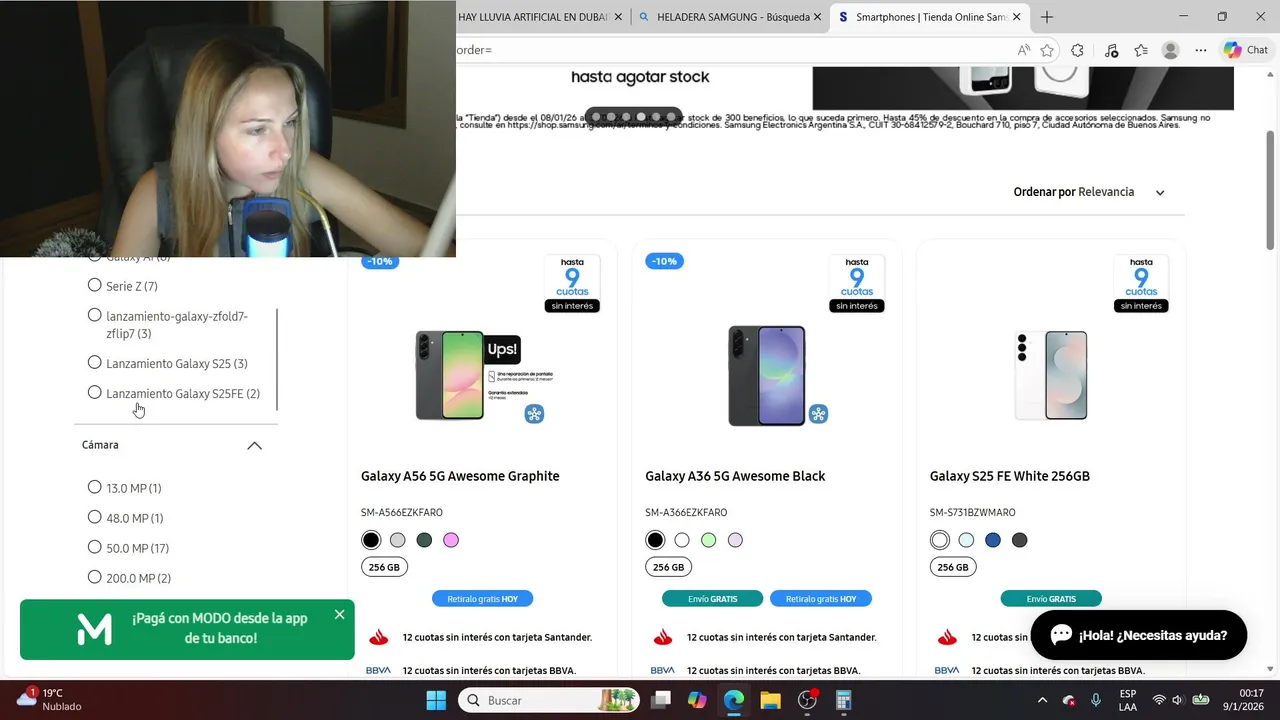The image size is (1280, 720).
Task: Open a new browser tab
Action: (1047, 17)
